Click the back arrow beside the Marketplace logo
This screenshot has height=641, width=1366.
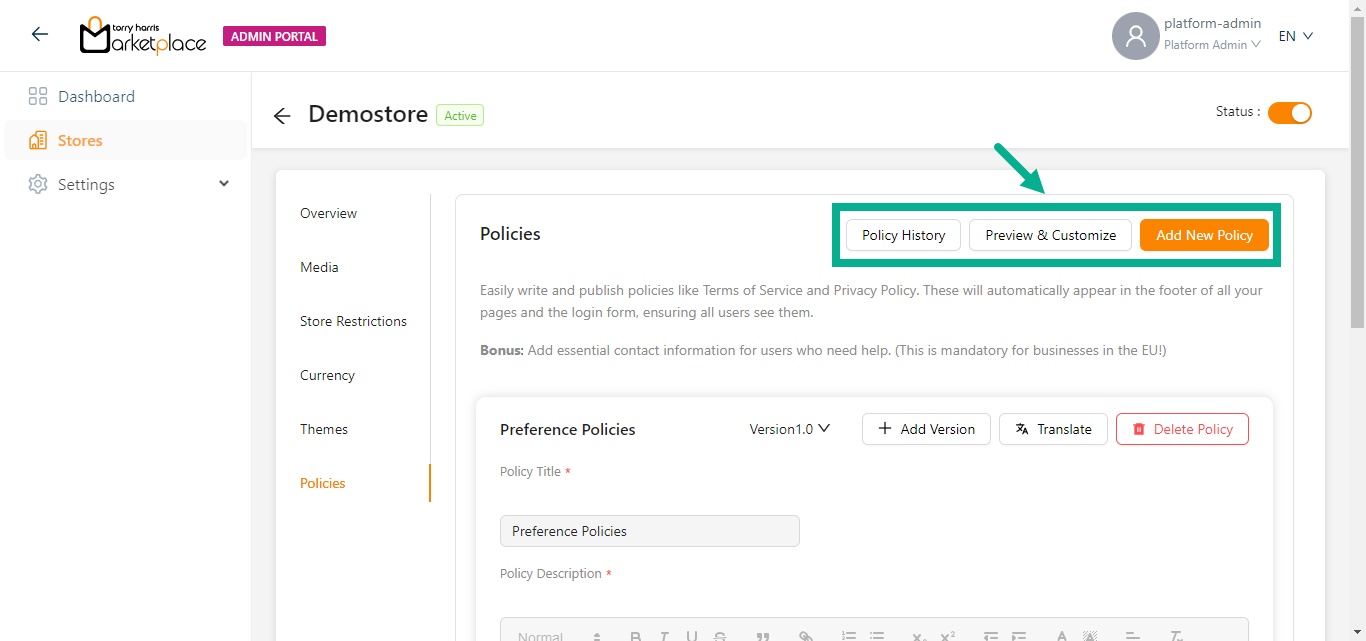40,35
